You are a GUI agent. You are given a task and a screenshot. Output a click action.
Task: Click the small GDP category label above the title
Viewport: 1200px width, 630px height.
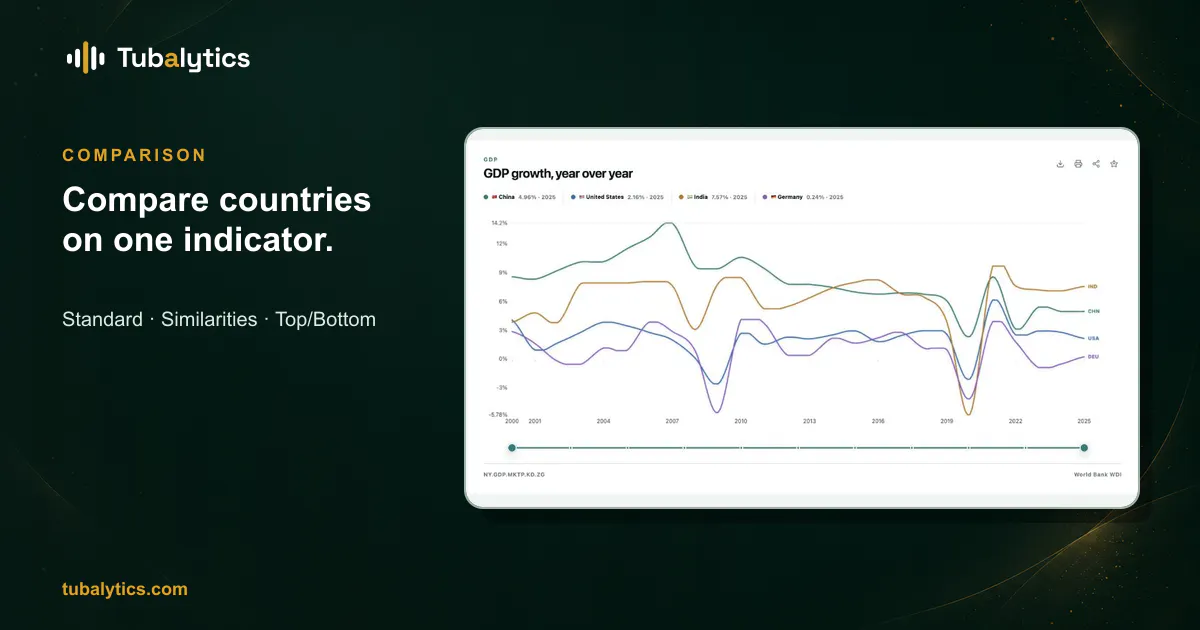tap(490, 160)
